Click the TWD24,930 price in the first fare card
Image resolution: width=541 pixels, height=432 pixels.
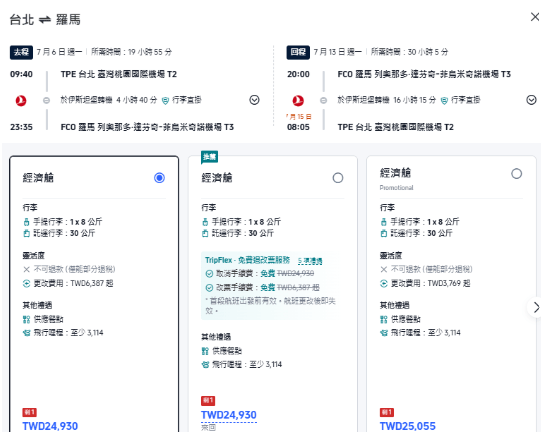pos(50,426)
